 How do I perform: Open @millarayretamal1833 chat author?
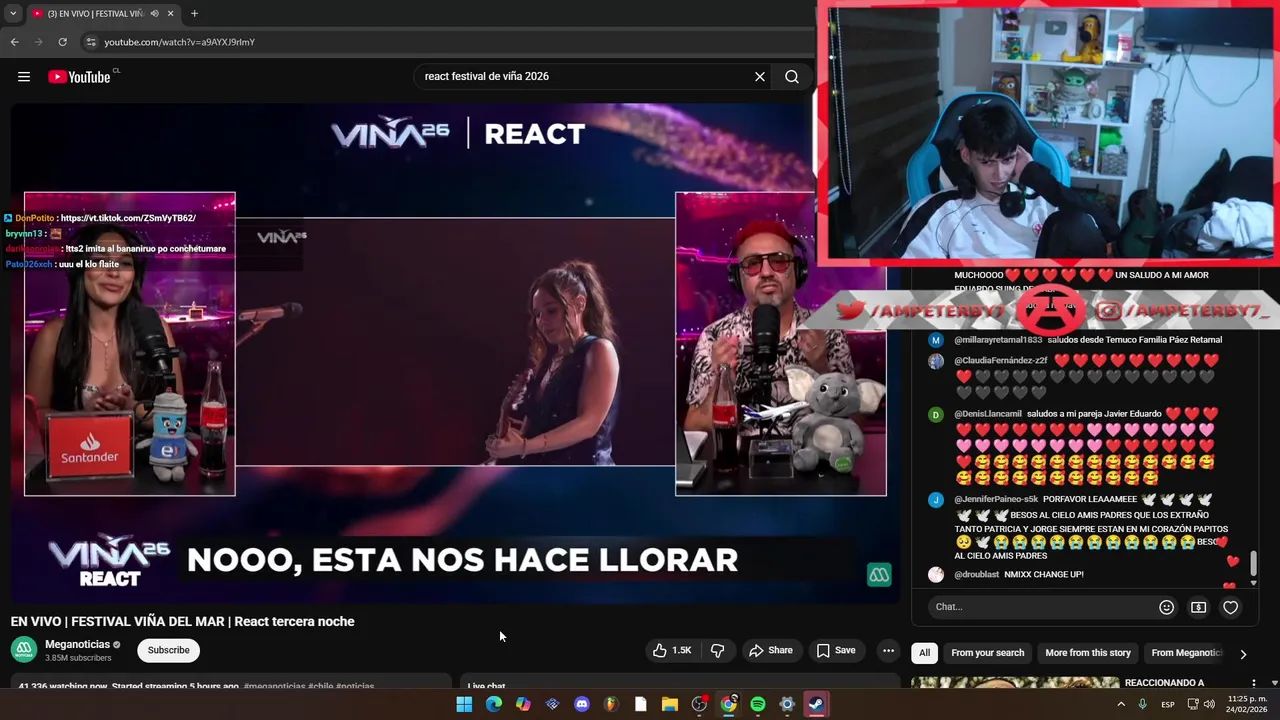[998, 340]
